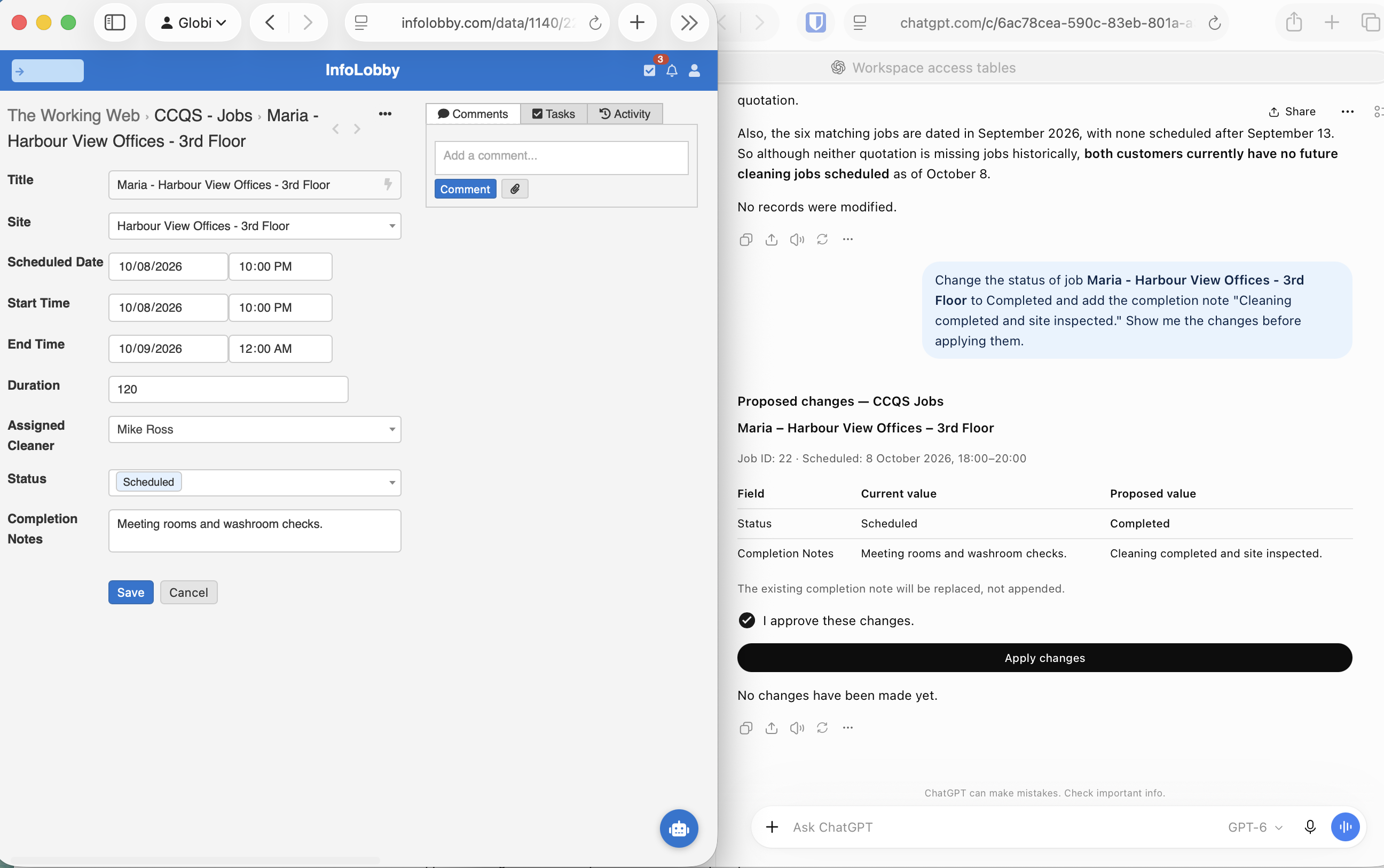The image size is (1384, 868).
Task: Go back in InfoLobby browser window
Action: point(269,22)
